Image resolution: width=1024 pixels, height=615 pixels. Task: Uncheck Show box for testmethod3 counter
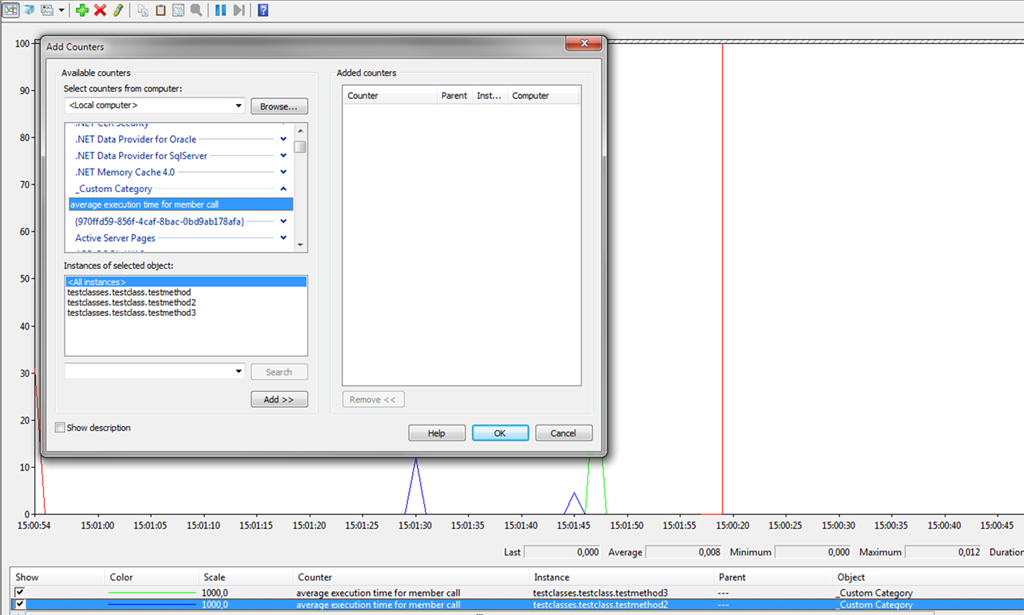click(x=19, y=593)
